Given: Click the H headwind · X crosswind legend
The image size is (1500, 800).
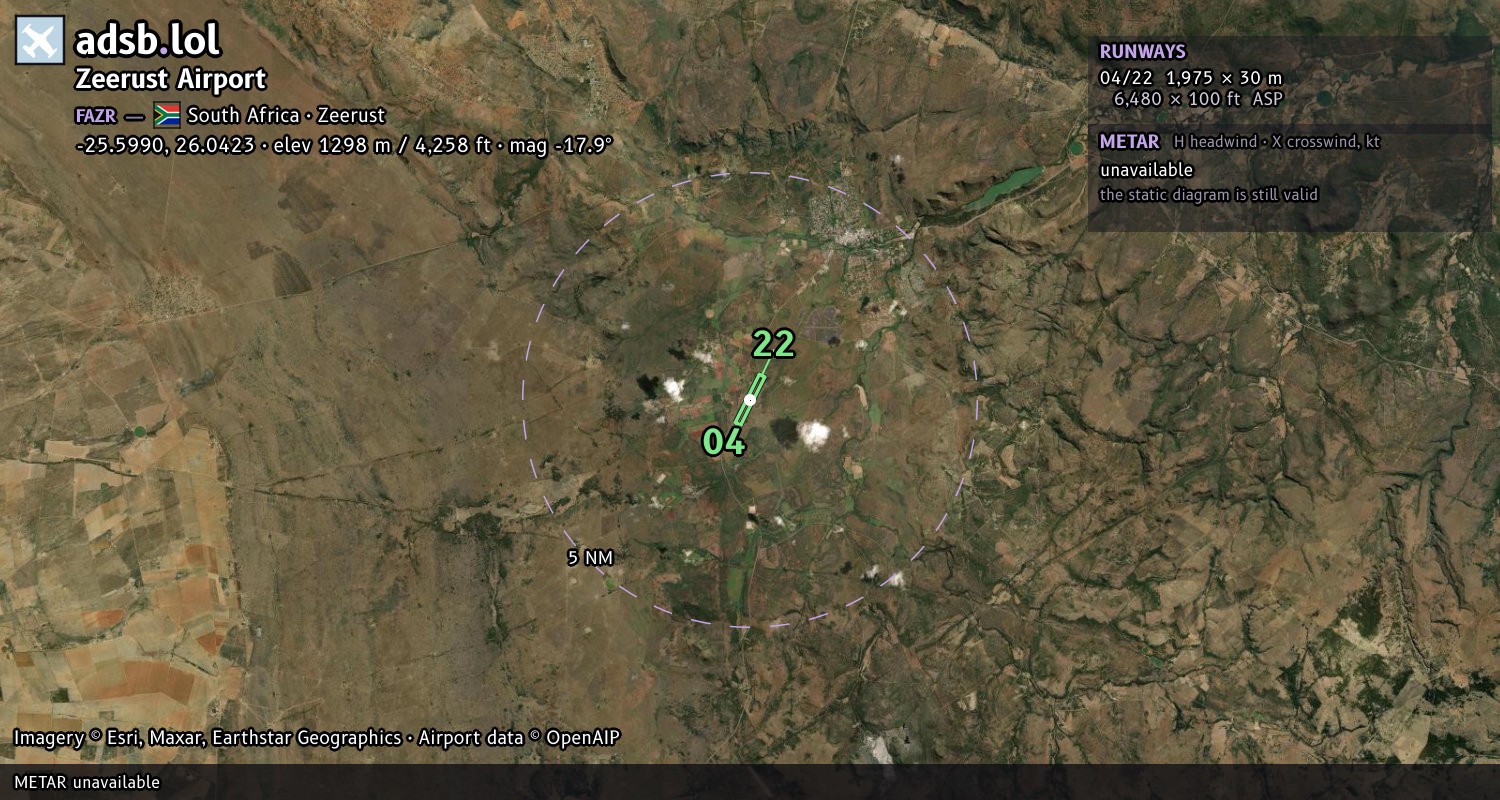Looking at the screenshot, I should click(1276, 142).
